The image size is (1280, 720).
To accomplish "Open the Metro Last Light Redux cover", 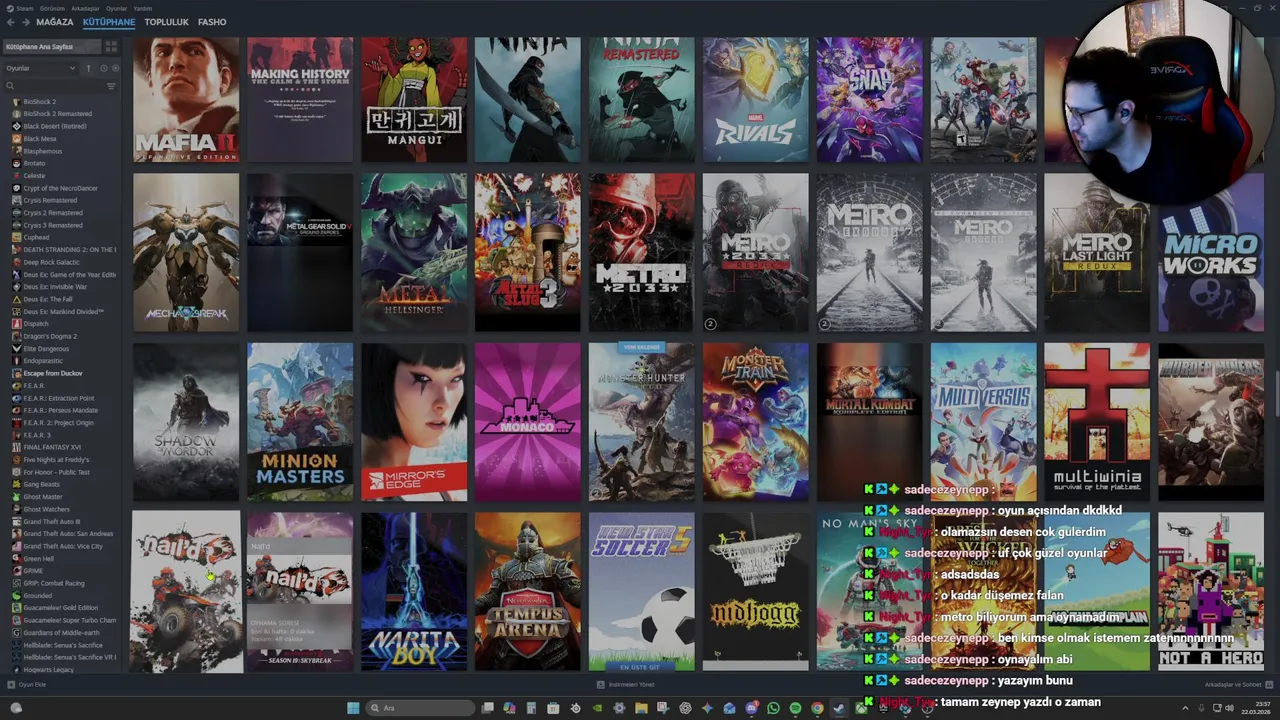I will tap(1097, 252).
